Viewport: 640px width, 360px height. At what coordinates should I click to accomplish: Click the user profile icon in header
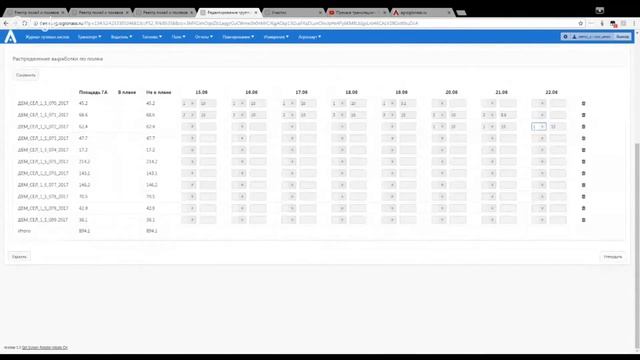click(x=574, y=37)
